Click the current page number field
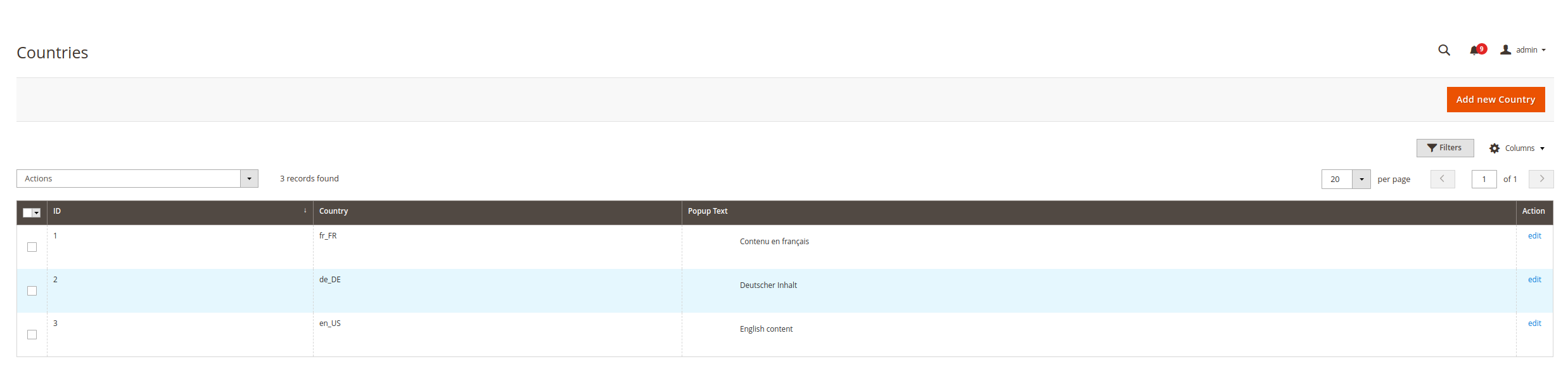Viewport: 1568px width, 385px height. tap(1483, 179)
